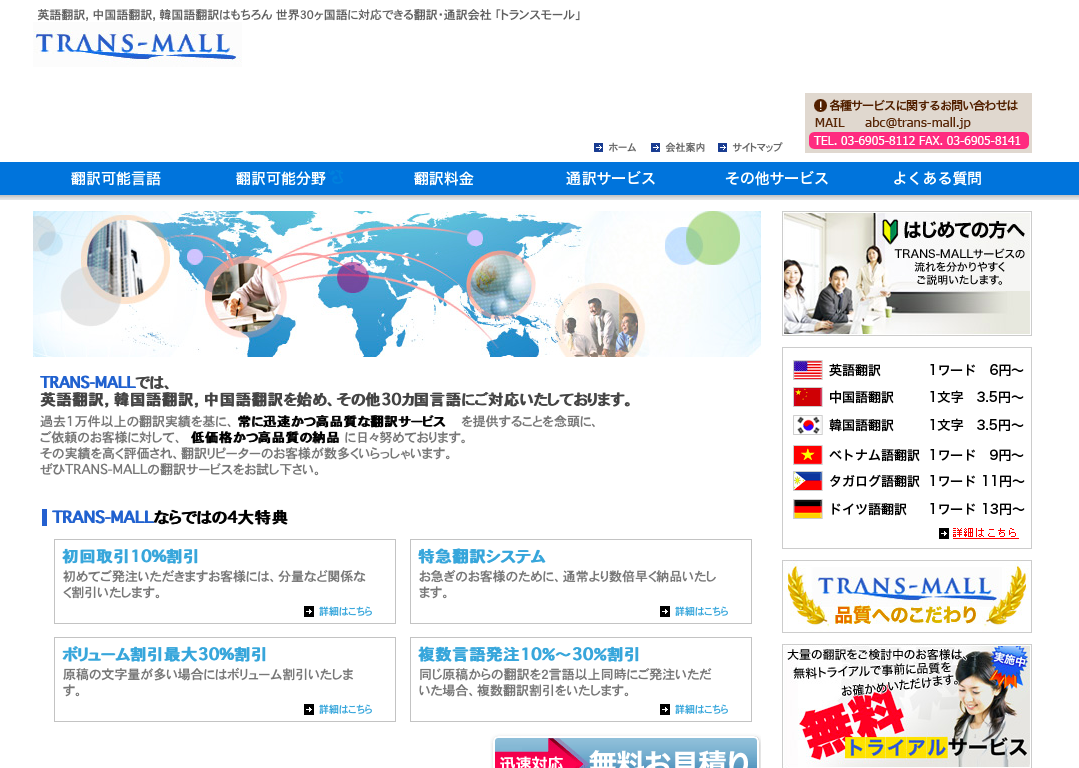
Task: Click the red 詳細はこちら price link
Action: [985, 533]
